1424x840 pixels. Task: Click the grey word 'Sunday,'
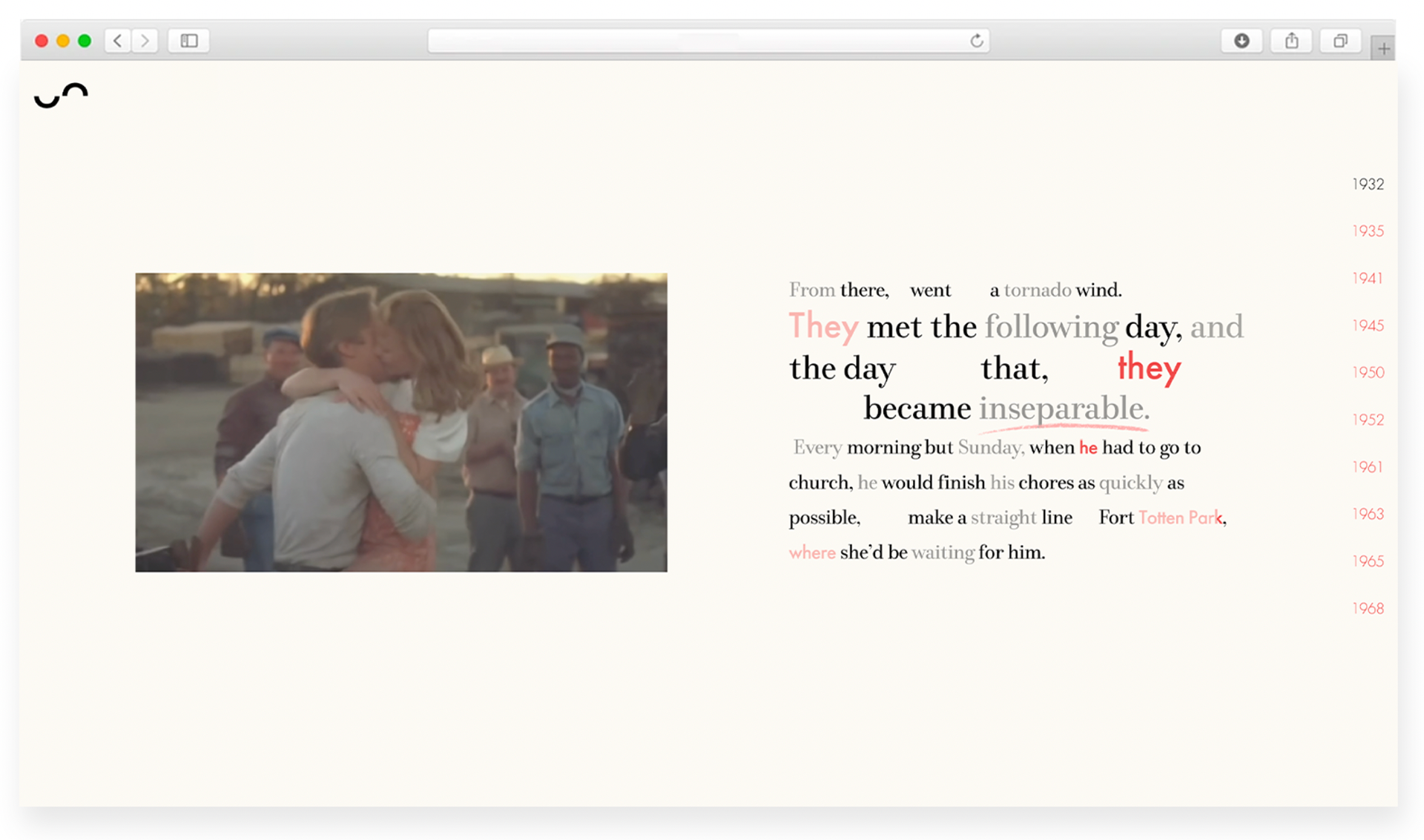pyautogui.click(x=991, y=448)
